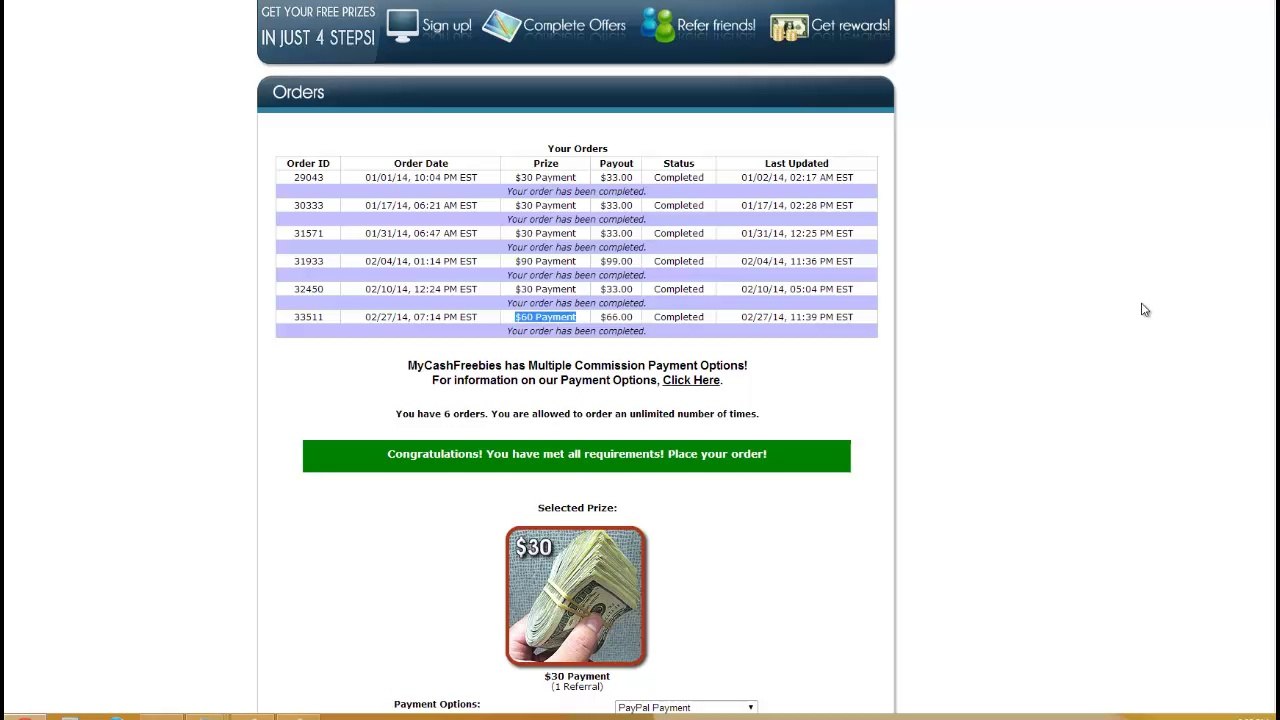Click order ID 33511
The height and width of the screenshot is (720, 1280).
pos(308,317)
